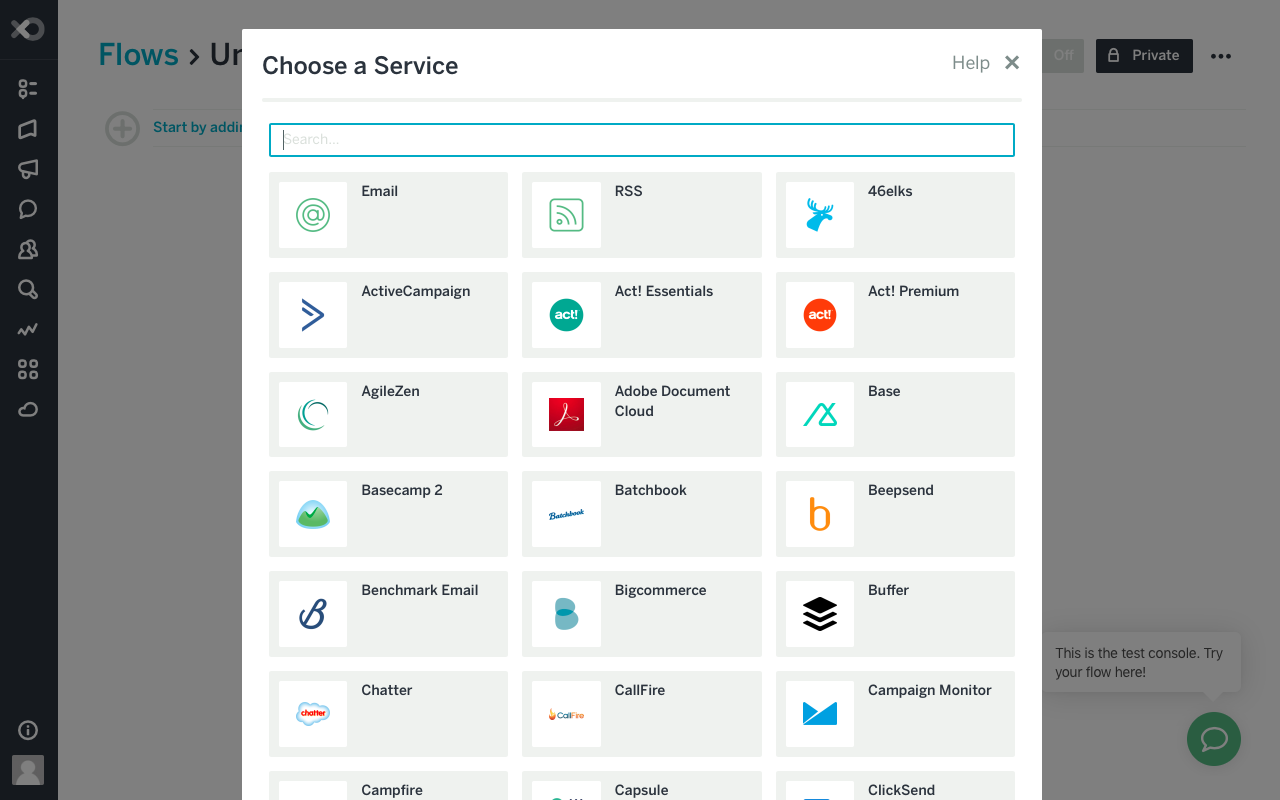Click the Buffer stacked layers icon

(x=820, y=614)
